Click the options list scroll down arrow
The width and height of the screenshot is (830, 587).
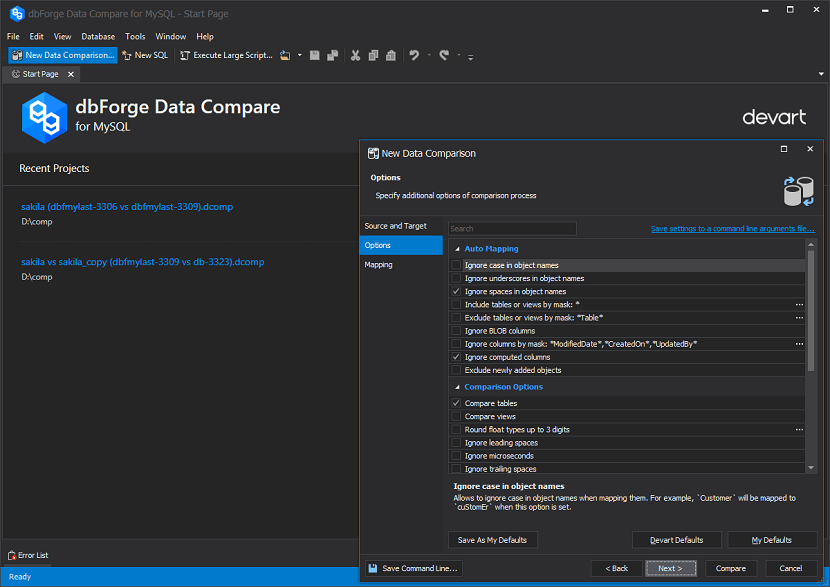click(811, 468)
